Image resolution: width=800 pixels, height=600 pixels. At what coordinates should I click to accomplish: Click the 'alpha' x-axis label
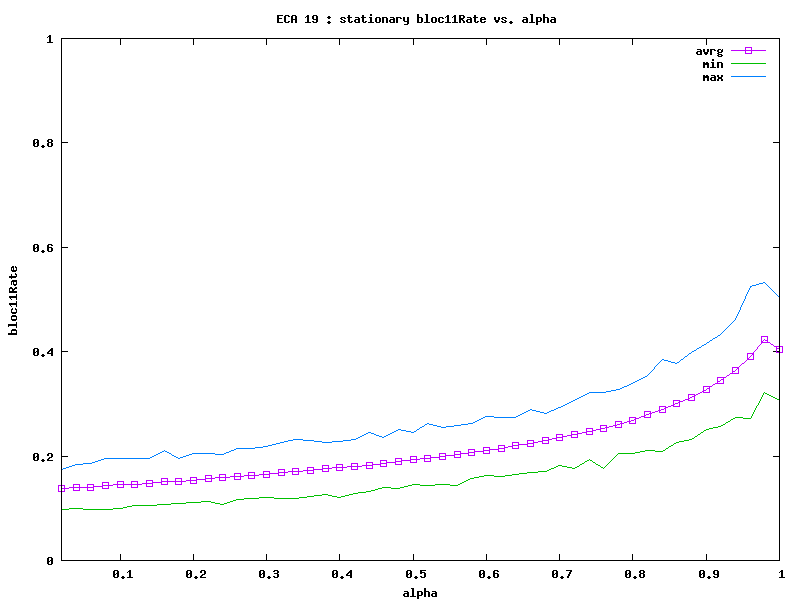click(x=420, y=592)
